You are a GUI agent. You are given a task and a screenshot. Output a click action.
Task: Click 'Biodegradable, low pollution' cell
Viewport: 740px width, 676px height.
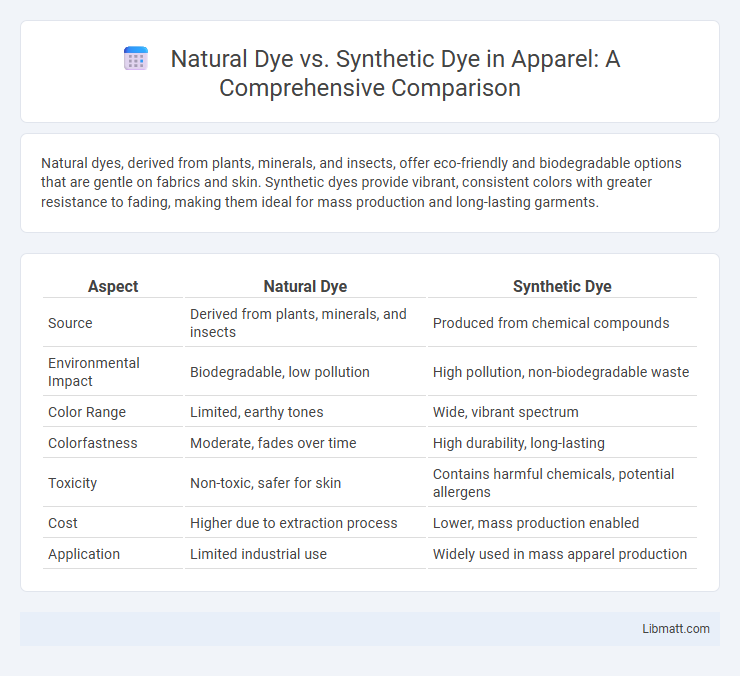(x=279, y=372)
